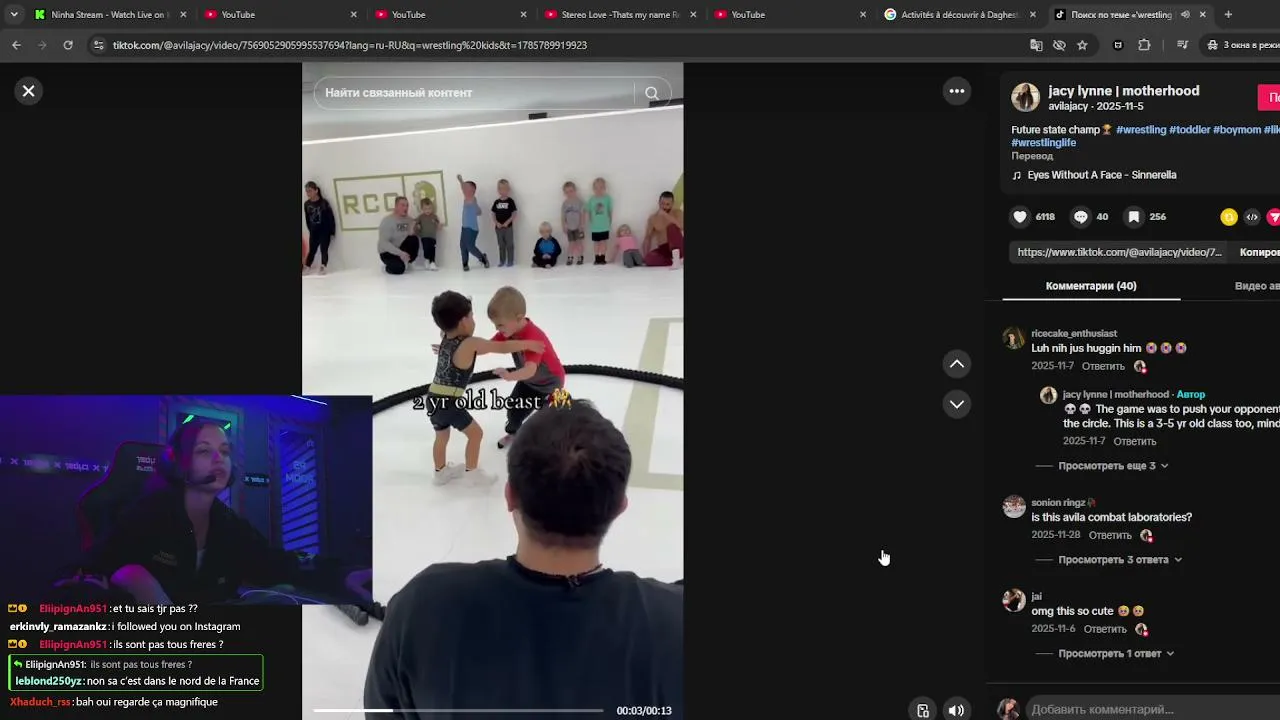Click the emoji beside sonion ringz's Ответить
The height and width of the screenshot is (720, 1280).
(x=1146, y=535)
